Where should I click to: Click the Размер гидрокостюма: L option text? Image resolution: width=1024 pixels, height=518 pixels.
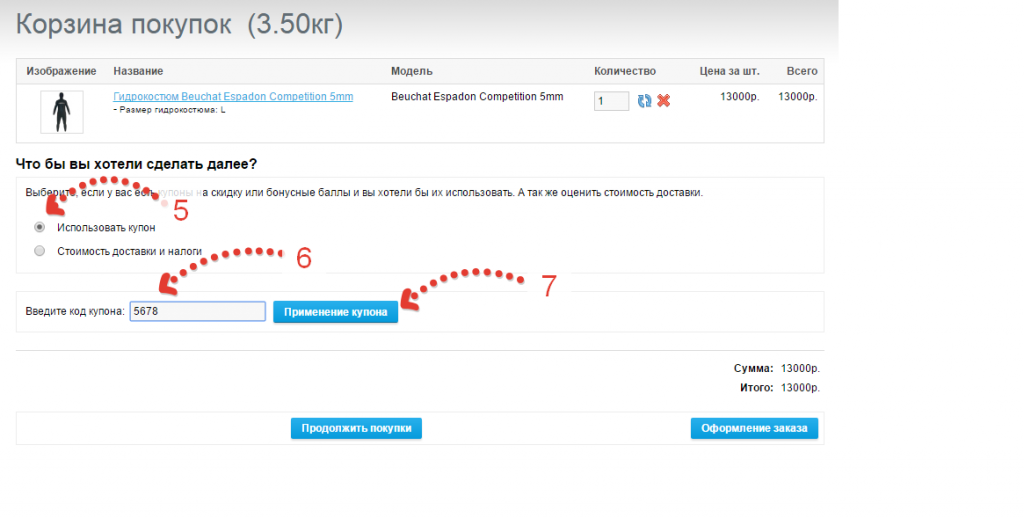pyautogui.click(x=171, y=110)
